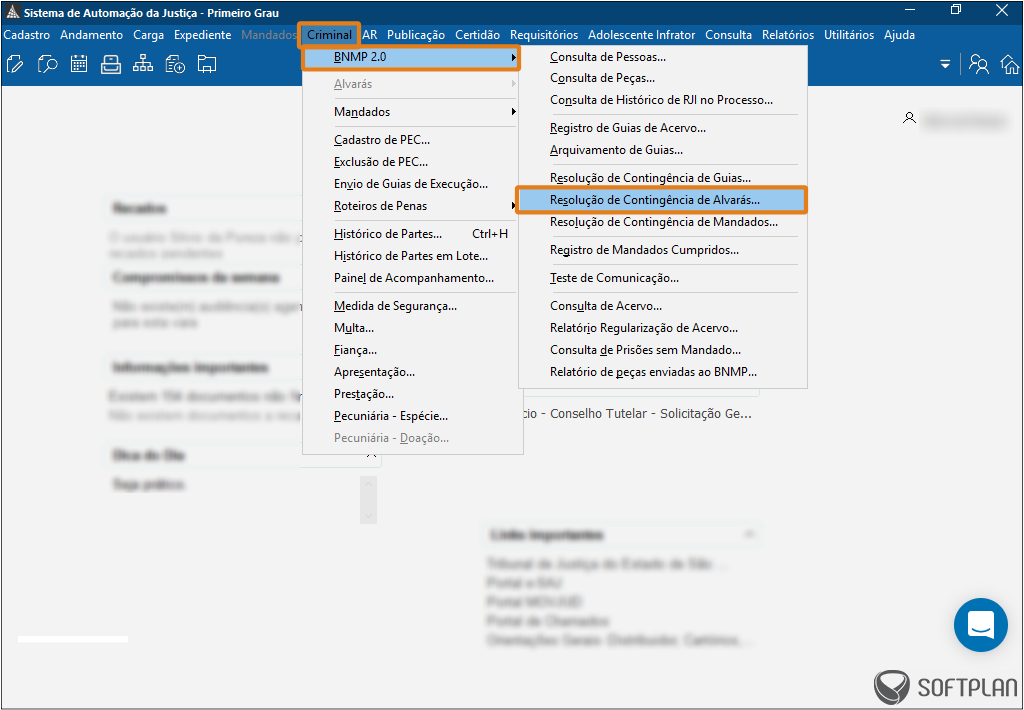Choose Envio de Guias de Execução...
1024x710 pixels.
click(413, 184)
